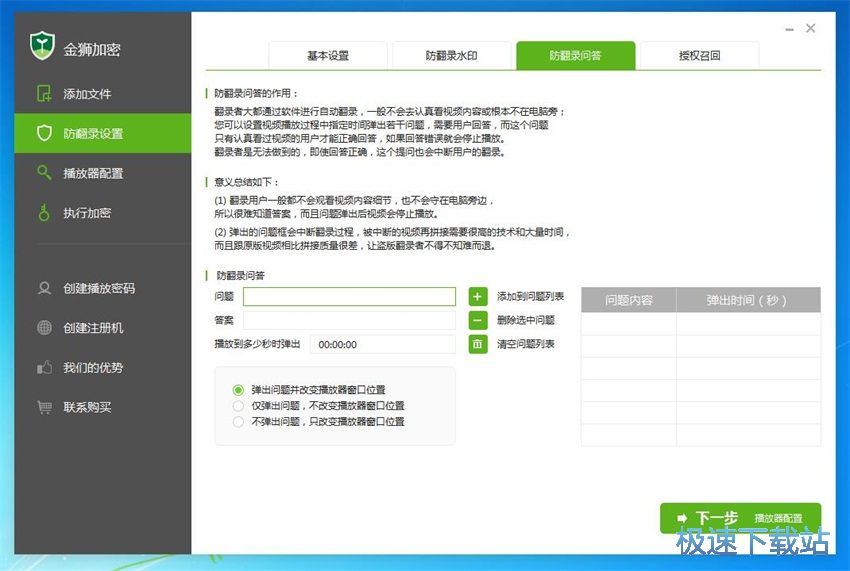This screenshot has height=571, width=850.
Task: Click the 执行加密 icon in sidebar
Action: 44,213
